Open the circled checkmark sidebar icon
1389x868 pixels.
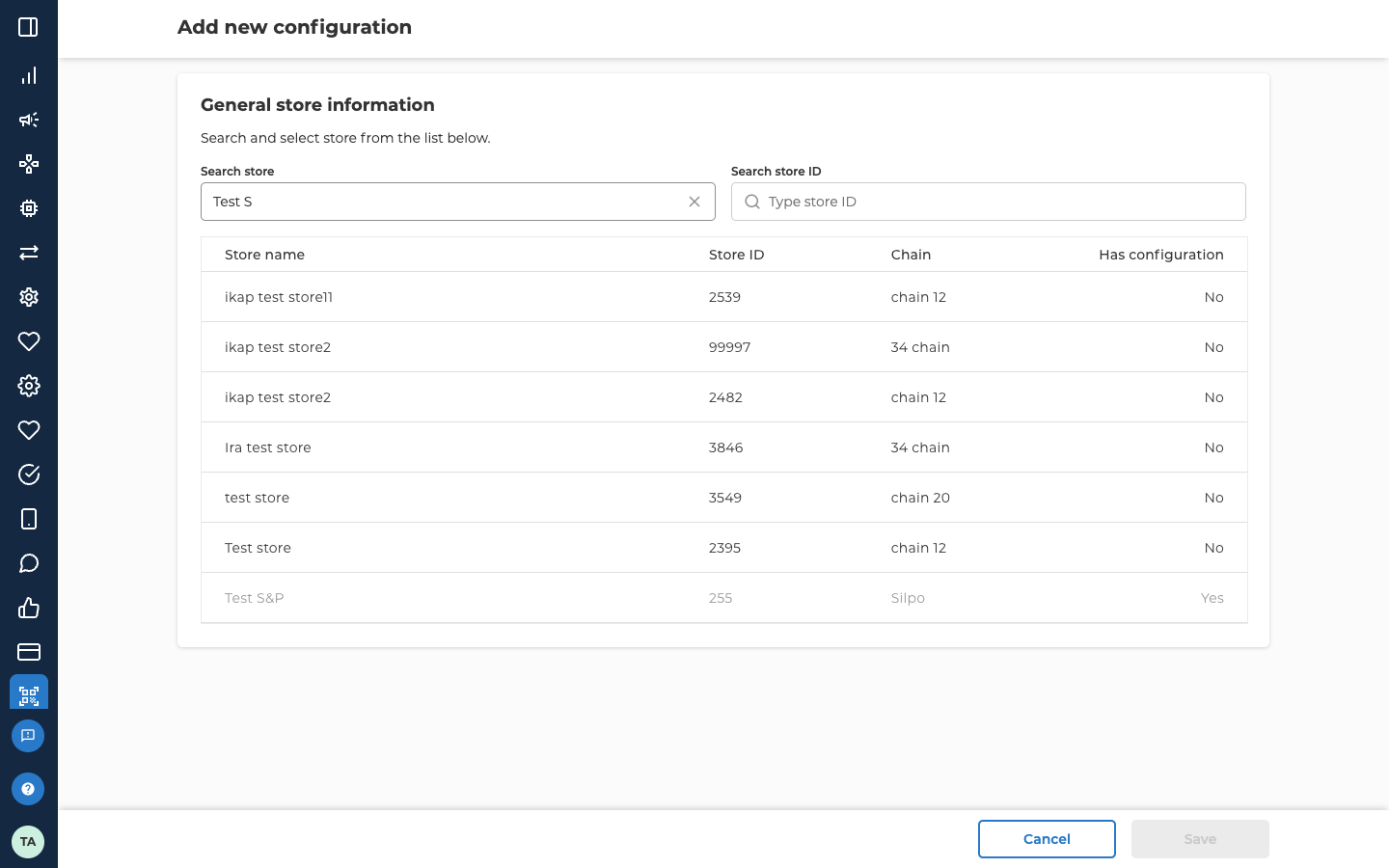(x=28, y=475)
